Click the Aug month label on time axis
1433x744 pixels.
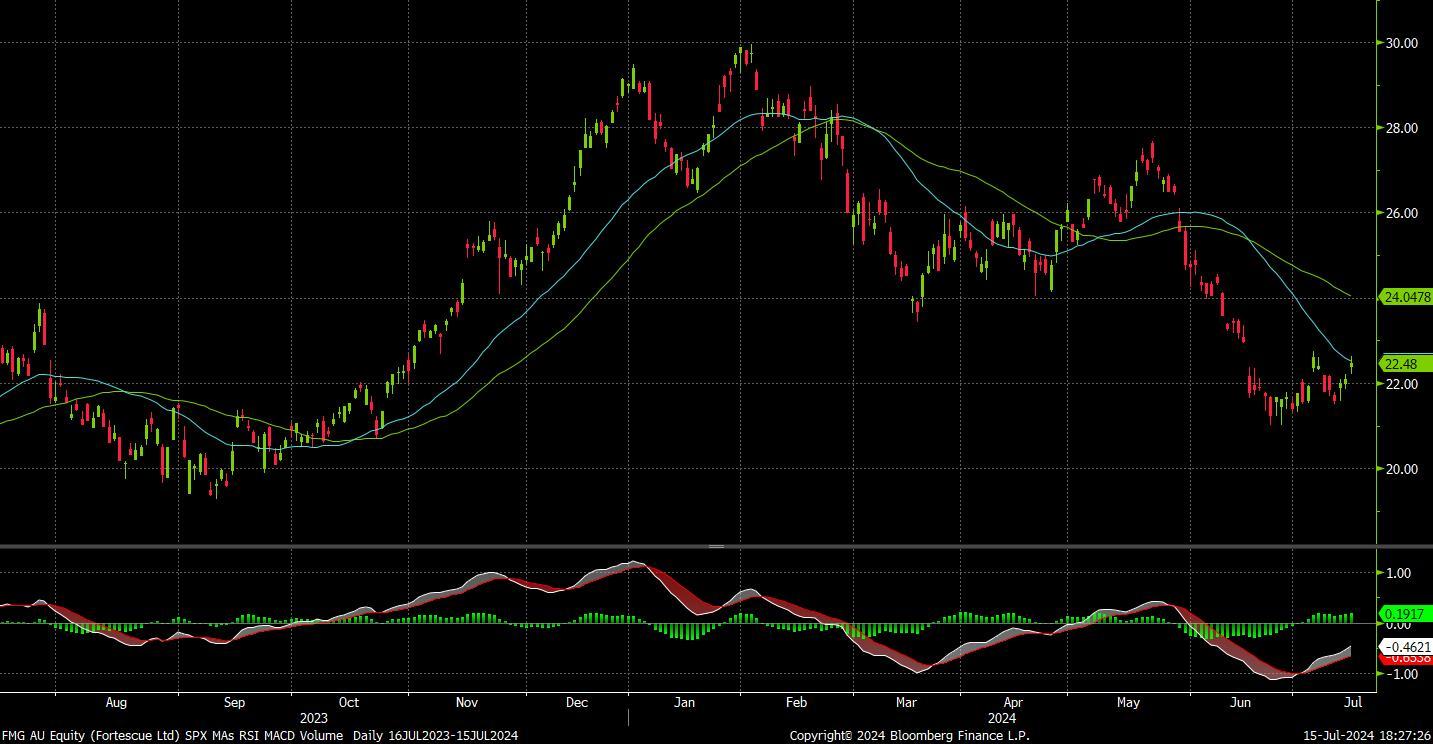tap(116, 703)
